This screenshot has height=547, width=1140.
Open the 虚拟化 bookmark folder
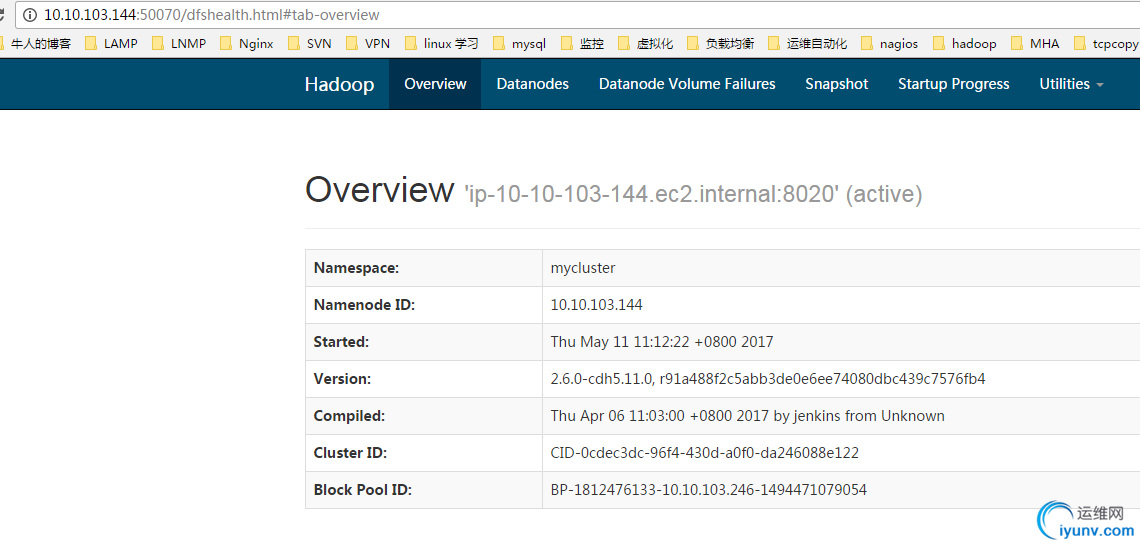646,44
